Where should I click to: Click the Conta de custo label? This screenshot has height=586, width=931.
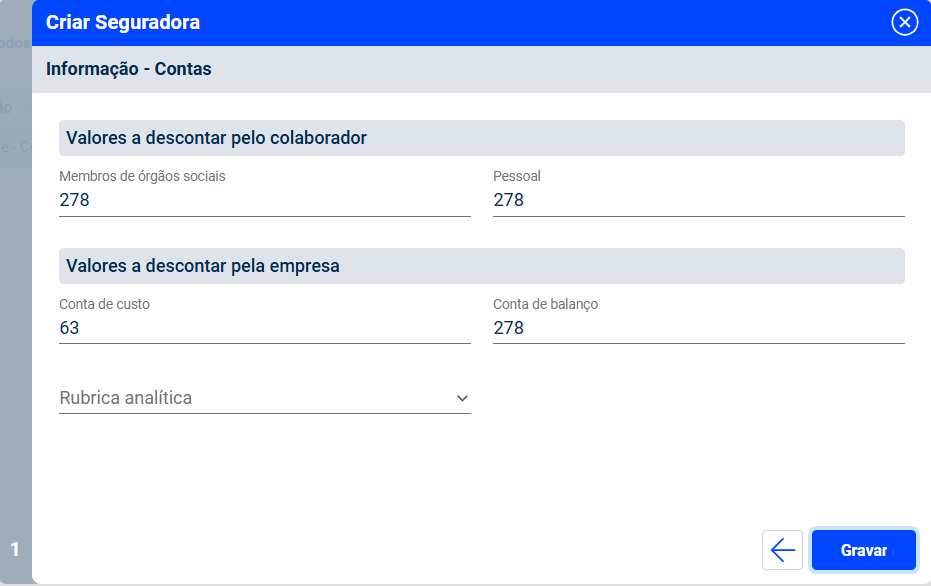tap(104, 304)
